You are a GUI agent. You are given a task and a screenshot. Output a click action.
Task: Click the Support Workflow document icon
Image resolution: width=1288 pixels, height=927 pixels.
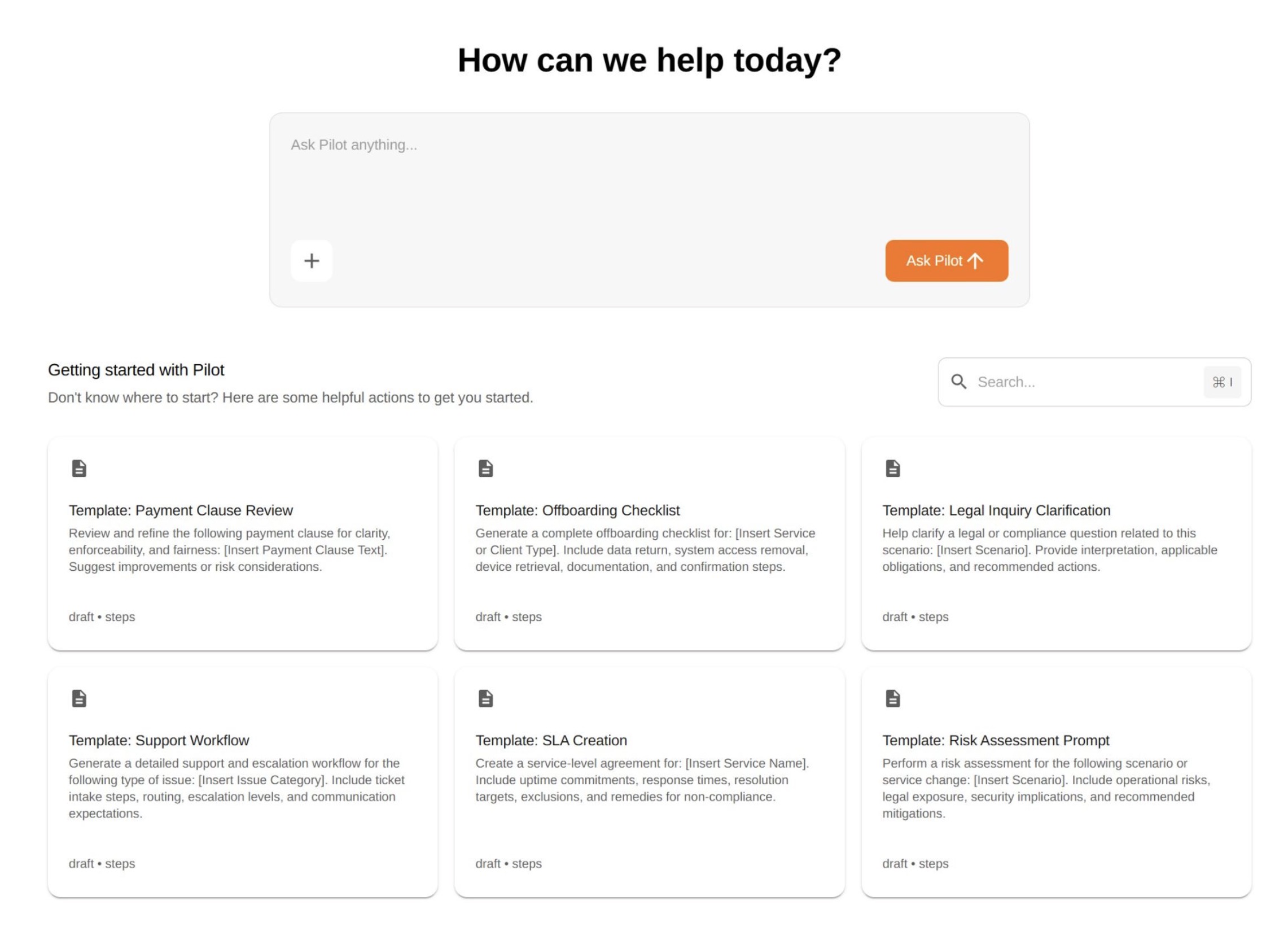[79, 698]
